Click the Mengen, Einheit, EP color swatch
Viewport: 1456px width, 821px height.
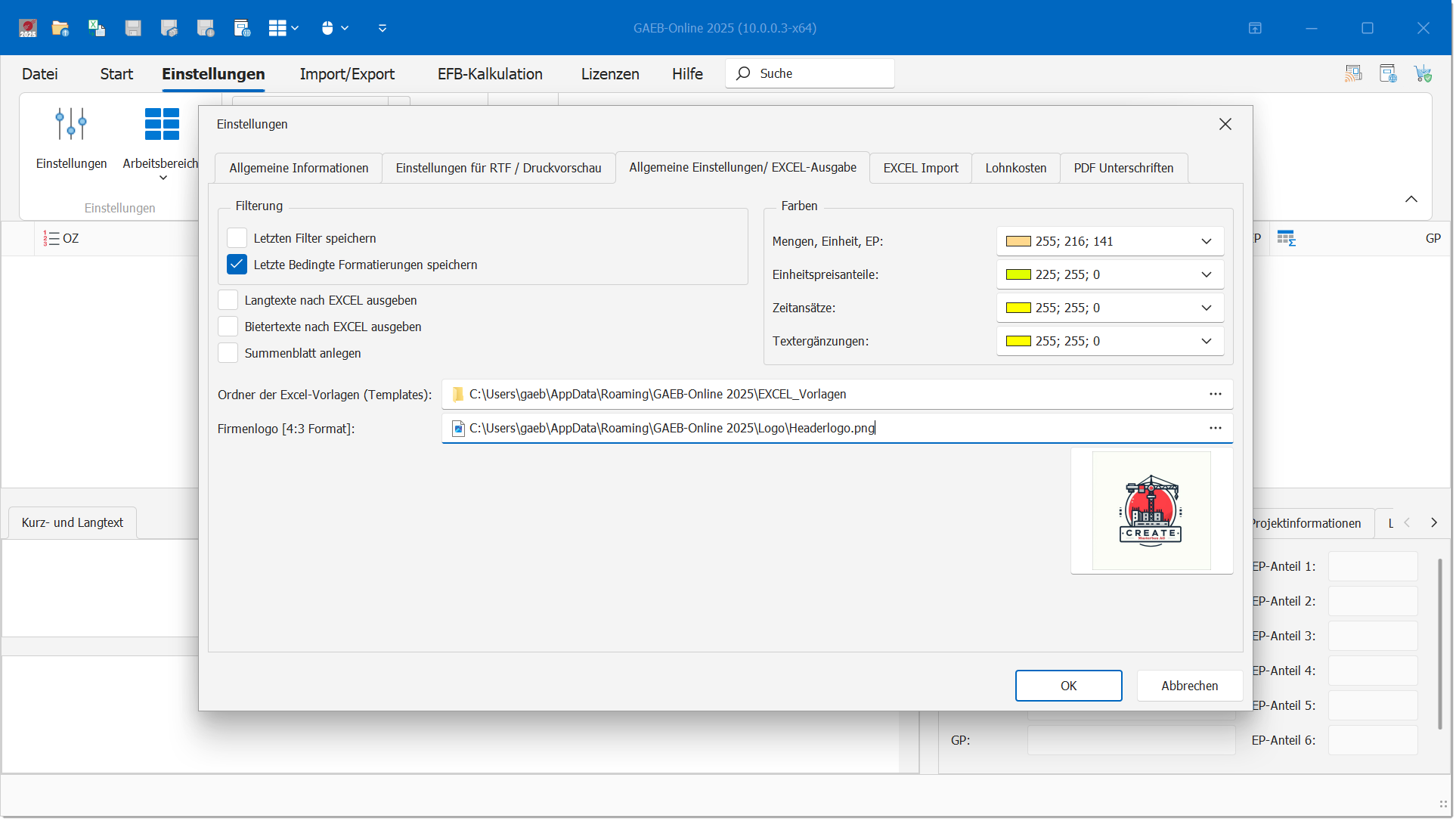pos(1018,241)
